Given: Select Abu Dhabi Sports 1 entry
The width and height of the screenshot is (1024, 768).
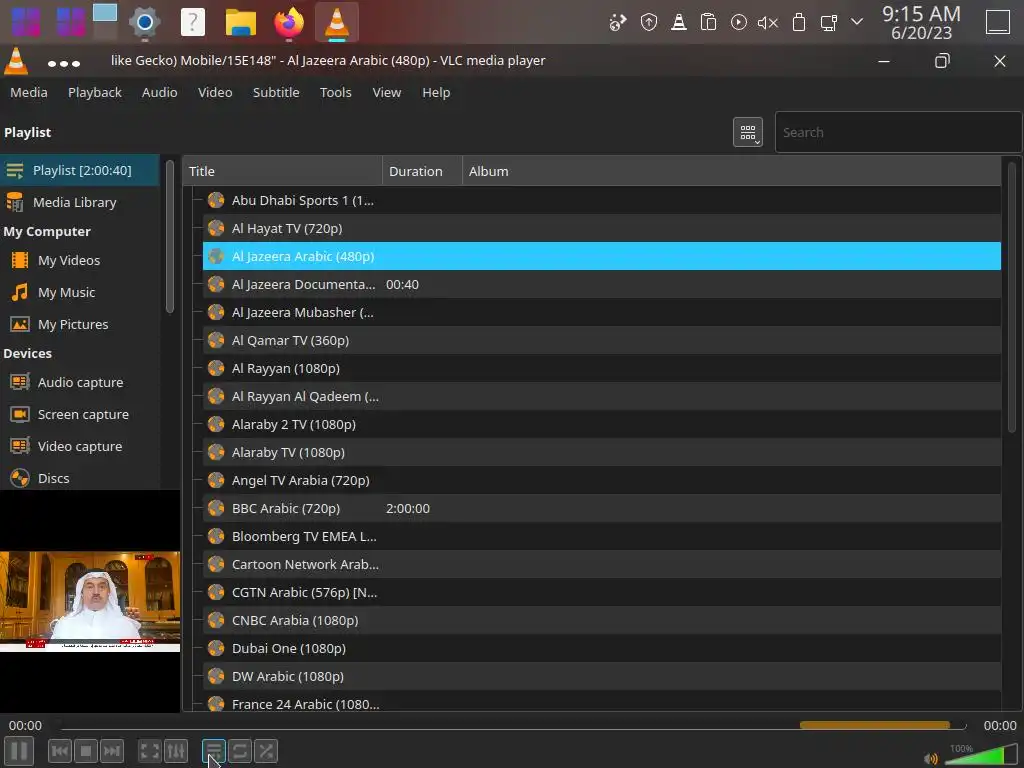Looking at the screenshot, I should (x=601, y=200).
